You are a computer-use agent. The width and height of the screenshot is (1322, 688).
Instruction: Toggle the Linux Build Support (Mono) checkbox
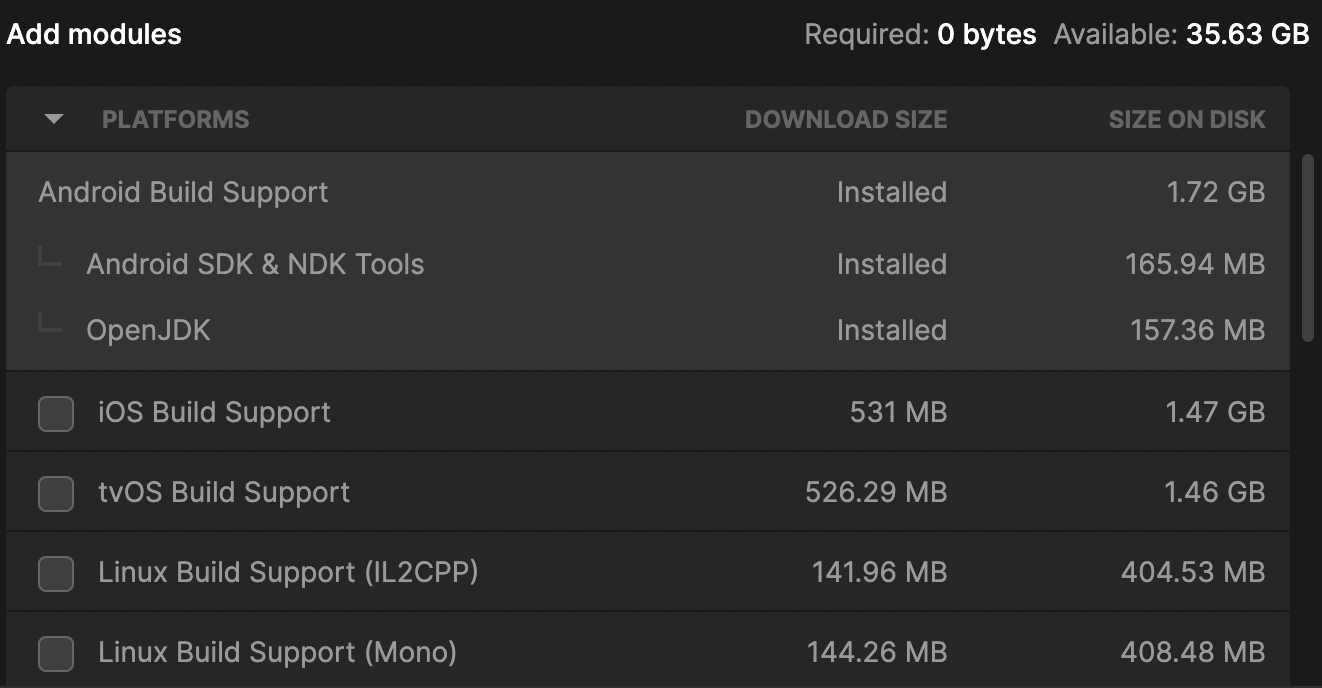pyautogui.click(x=56, y=653)
